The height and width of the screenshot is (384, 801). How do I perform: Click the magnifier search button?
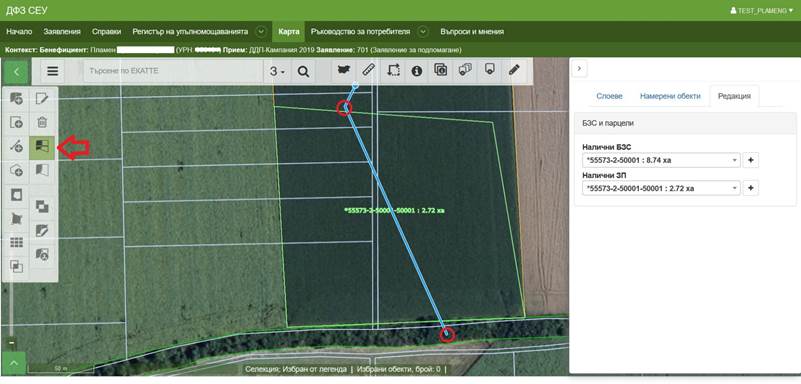303,71
